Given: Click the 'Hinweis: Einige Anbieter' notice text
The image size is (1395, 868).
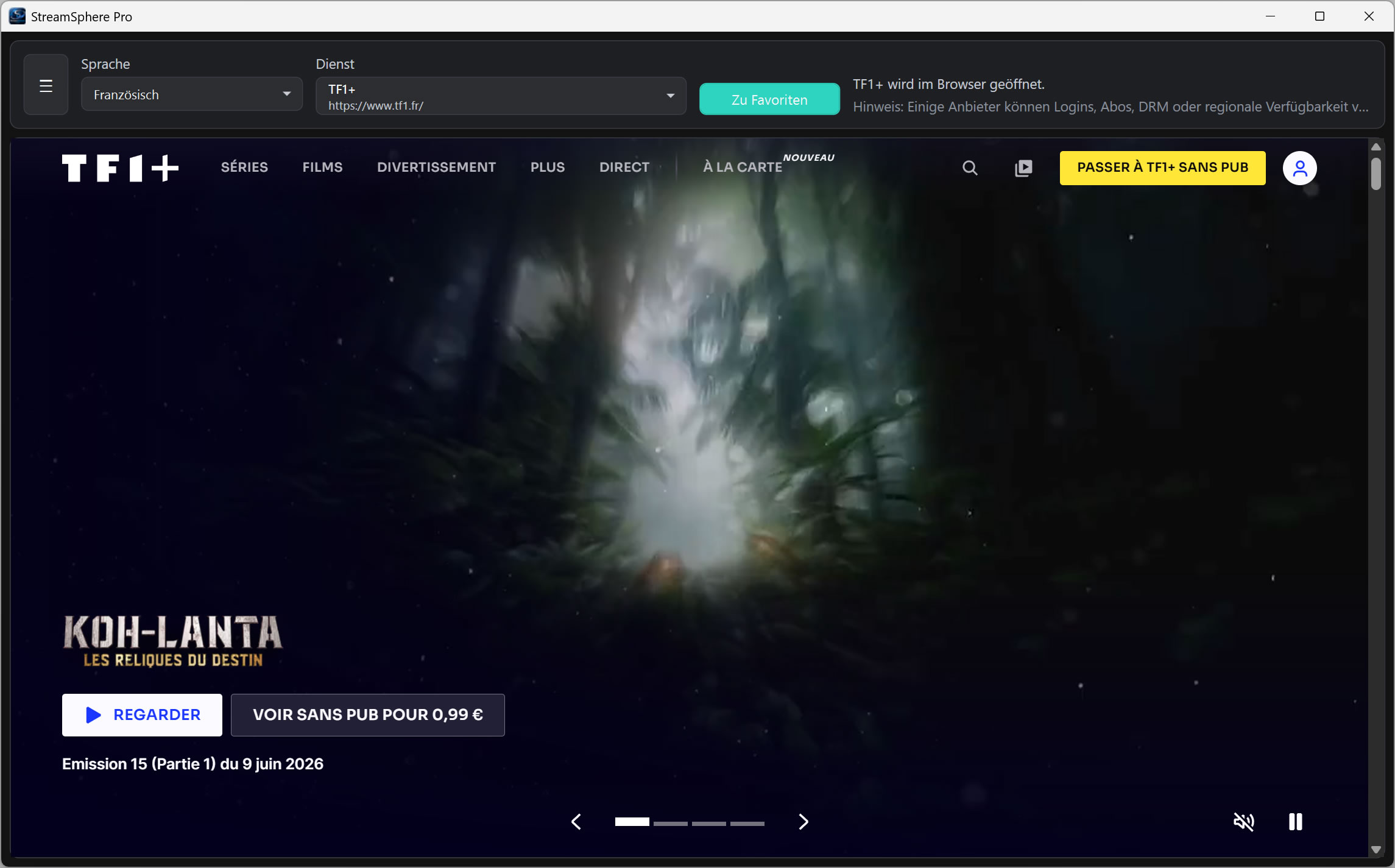Looking at the screenshot, I should tap(1111, 107).
